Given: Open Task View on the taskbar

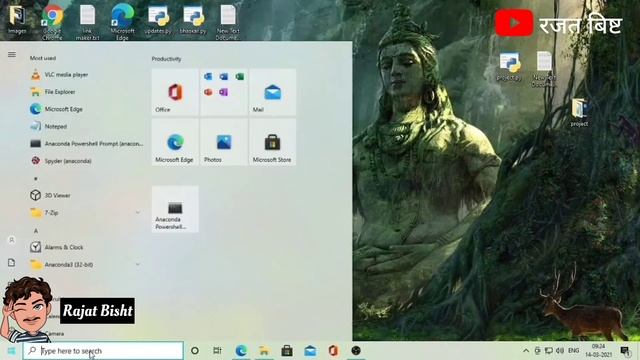Looking at the screenshot, I should coord(217,351).
